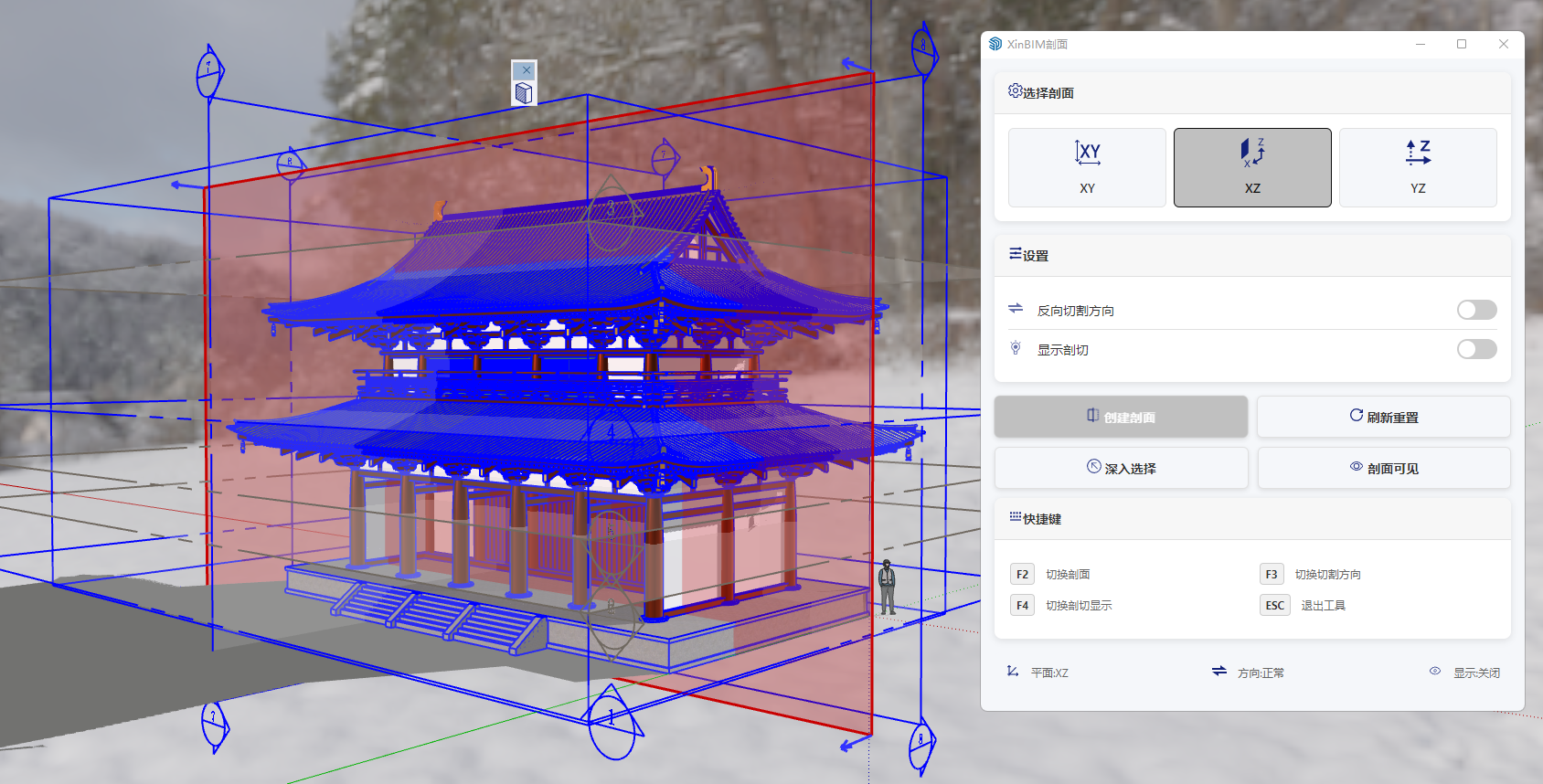Click the F3 切换切割方向 shortcut key
Image resolution: width=1543 pixels, height=784 pixels.
(1271, 574)
